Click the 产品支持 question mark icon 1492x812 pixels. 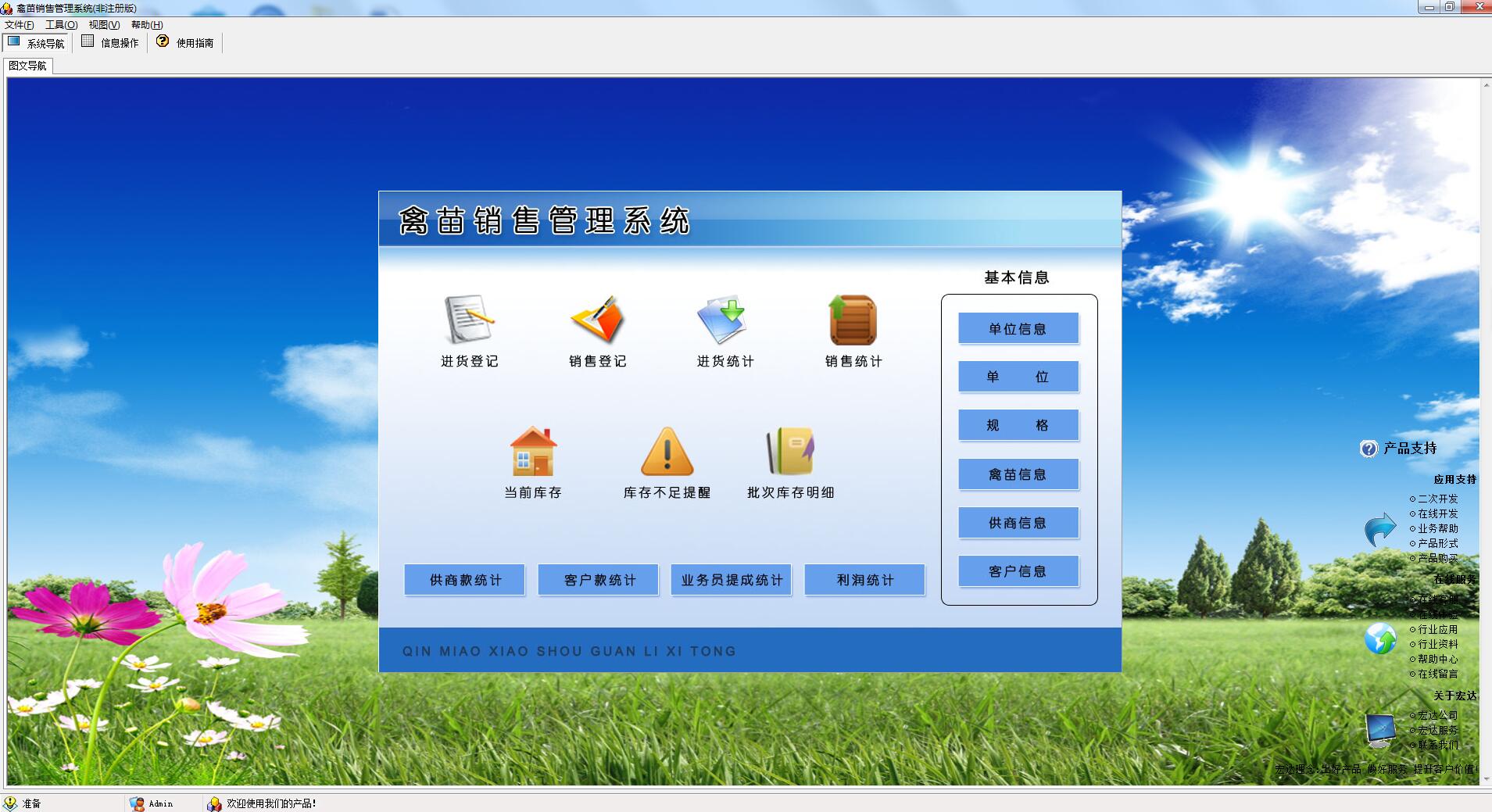(1369, 449)
